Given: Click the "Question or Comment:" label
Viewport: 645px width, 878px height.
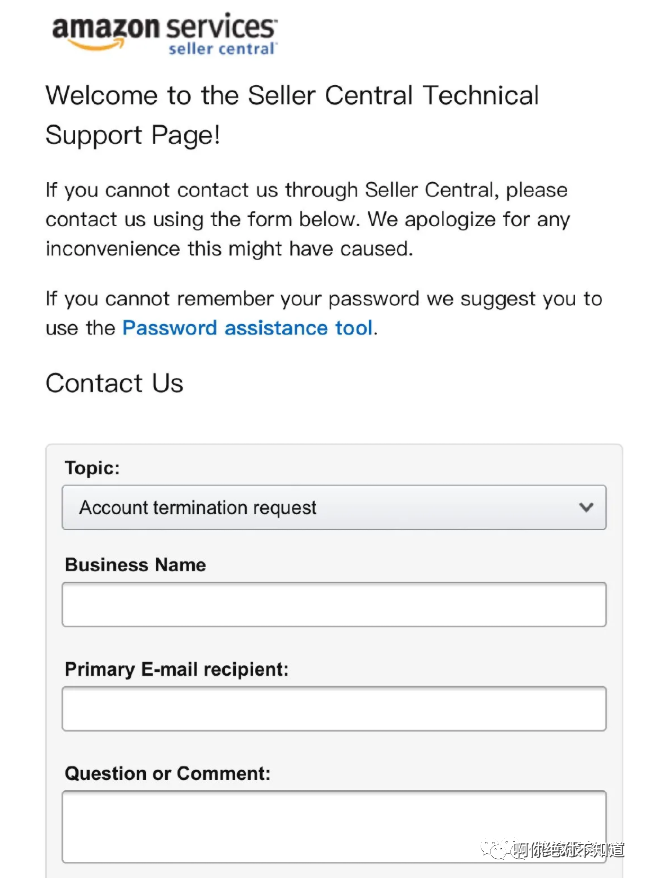Looking at the screenshot, I should click(167, 773).
